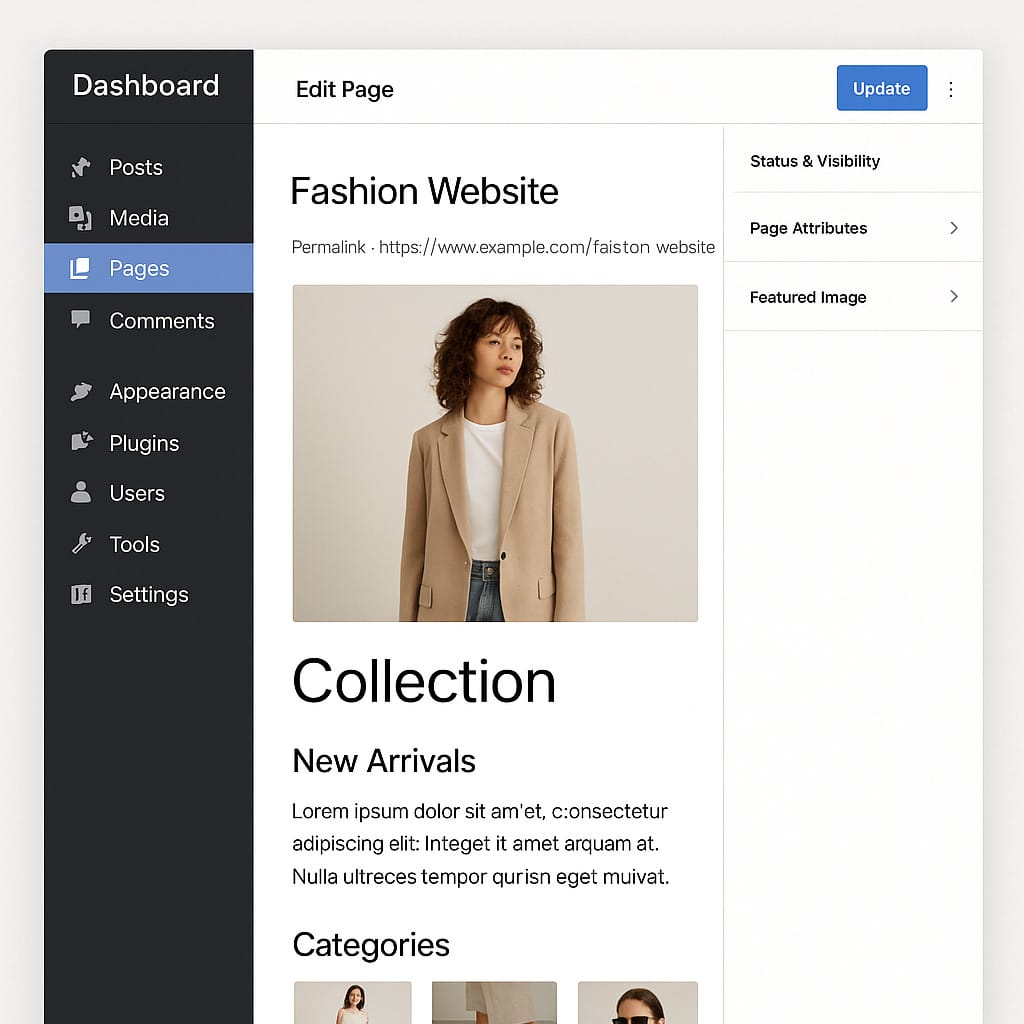Edit the Fashion Website page title
The height and width of the screenshot is (1024, 1024).
coord(424,191)
